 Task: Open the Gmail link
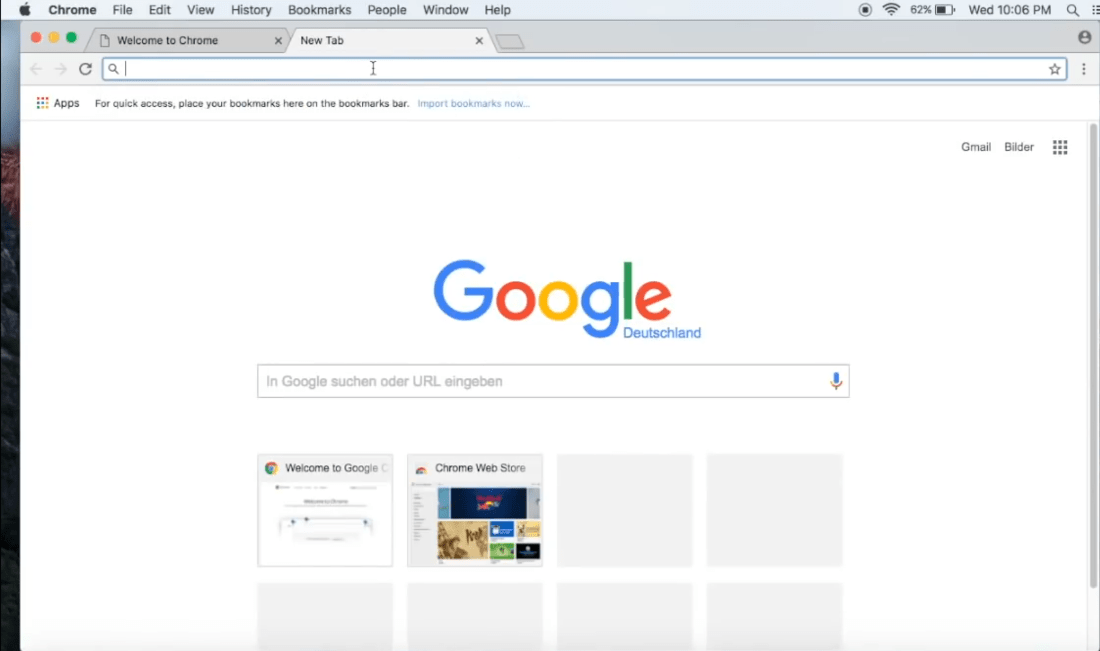976,147
